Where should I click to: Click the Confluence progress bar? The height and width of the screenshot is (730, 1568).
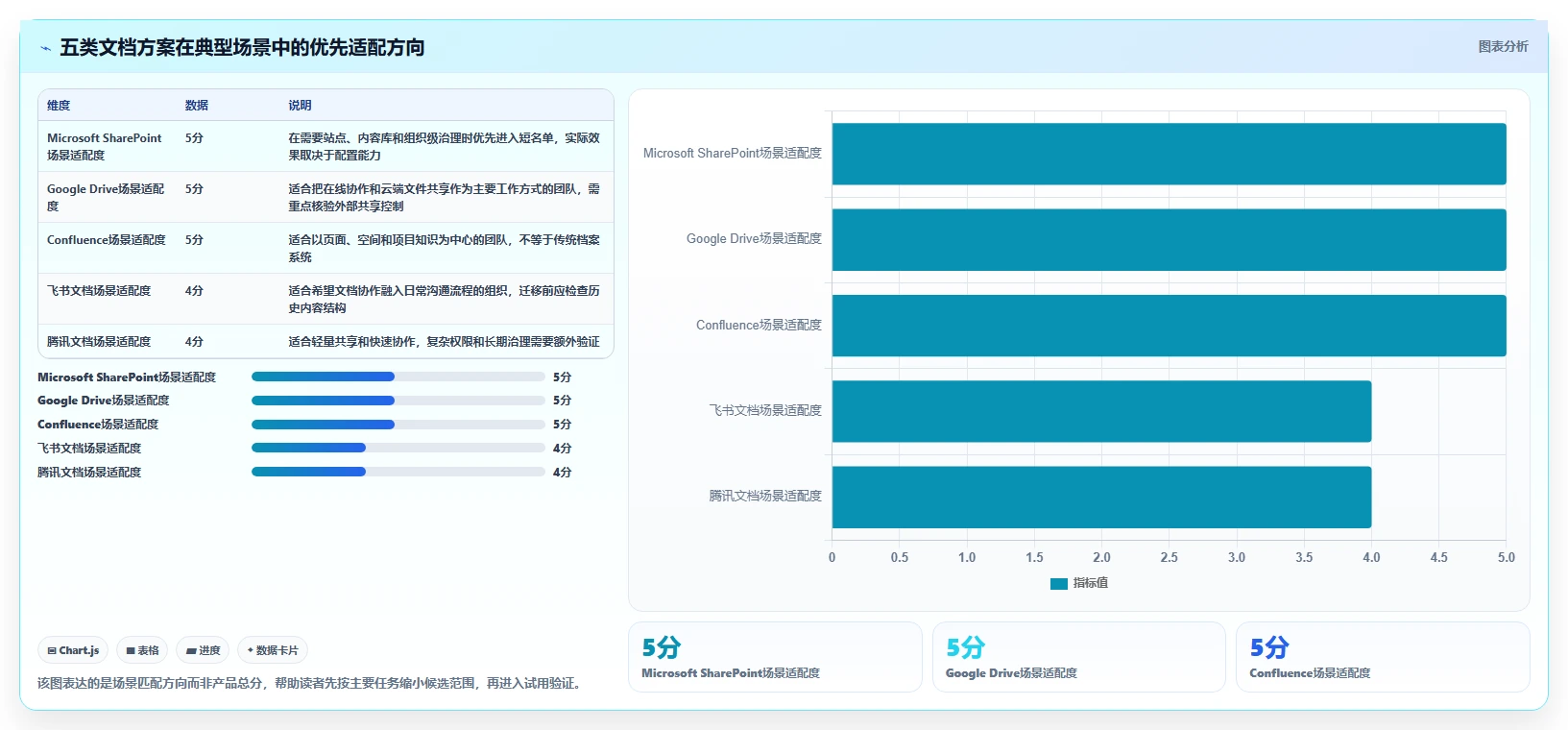(398, 425)
